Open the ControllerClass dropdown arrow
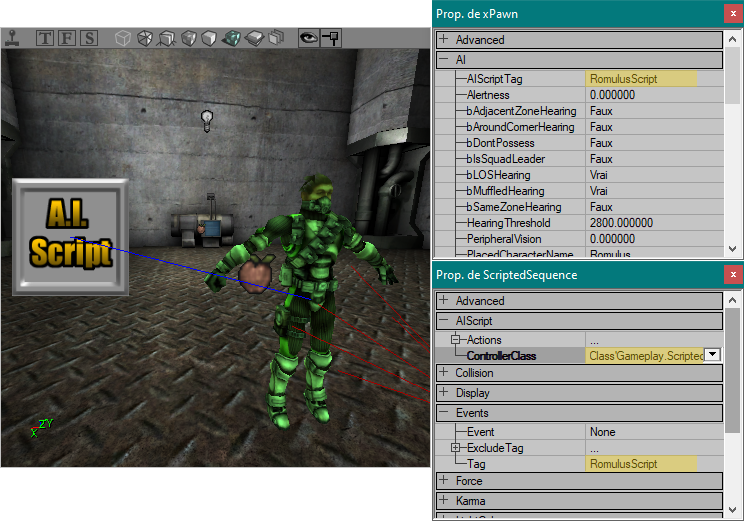The height and width of the screenshot is (521, 744). [713, 355]
